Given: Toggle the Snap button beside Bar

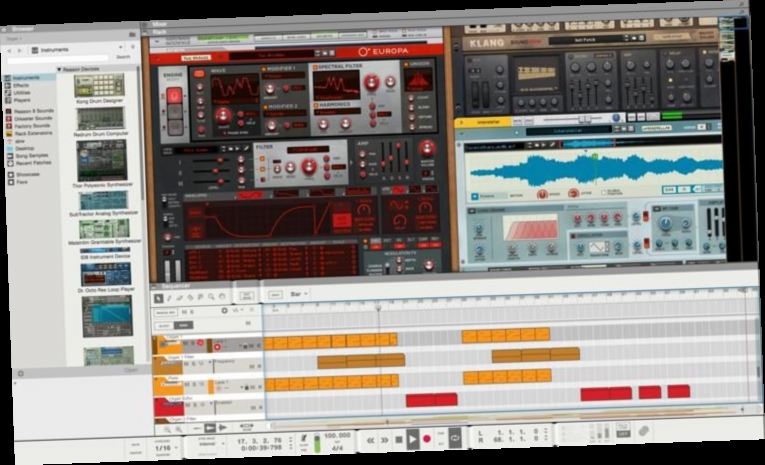Looking at the screenshot, I should click(275, 295).
